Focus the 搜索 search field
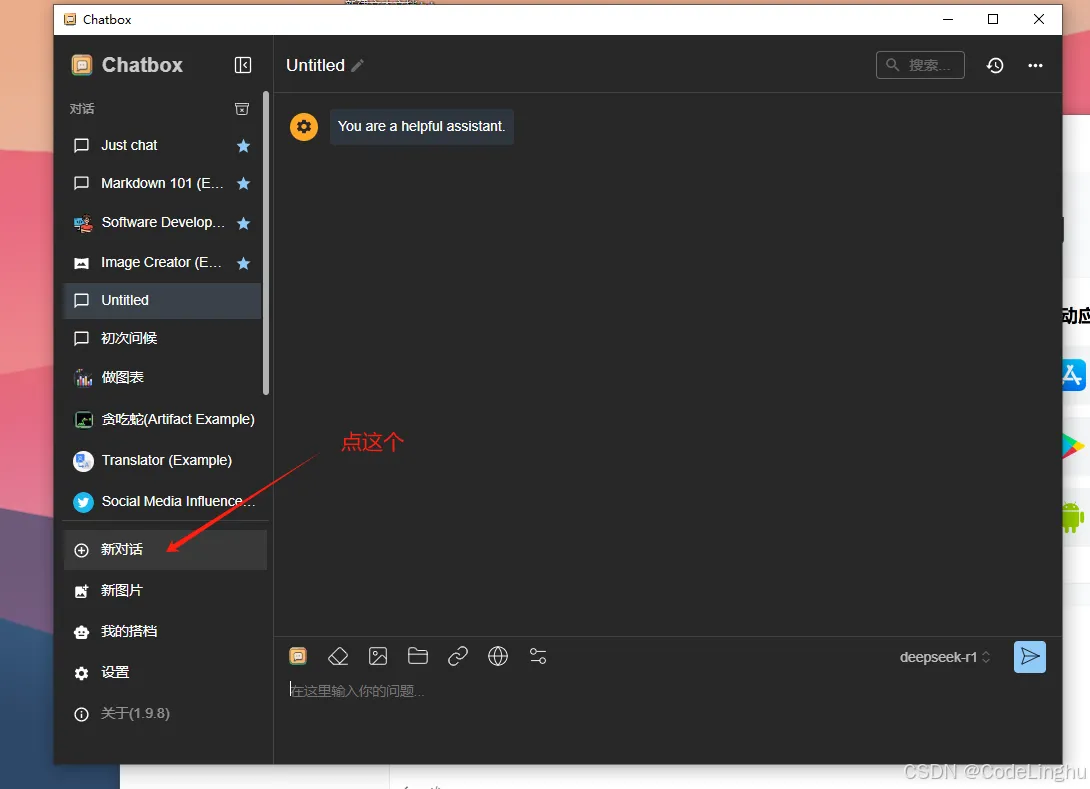This screenshot has height=789, width=1090. 920,65
